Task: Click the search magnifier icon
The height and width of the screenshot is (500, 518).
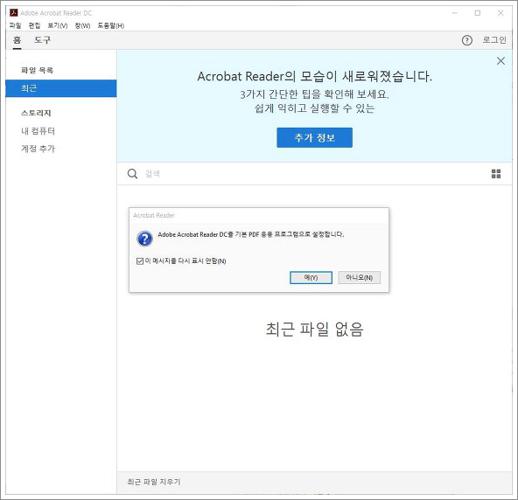Action: point(132,174)
